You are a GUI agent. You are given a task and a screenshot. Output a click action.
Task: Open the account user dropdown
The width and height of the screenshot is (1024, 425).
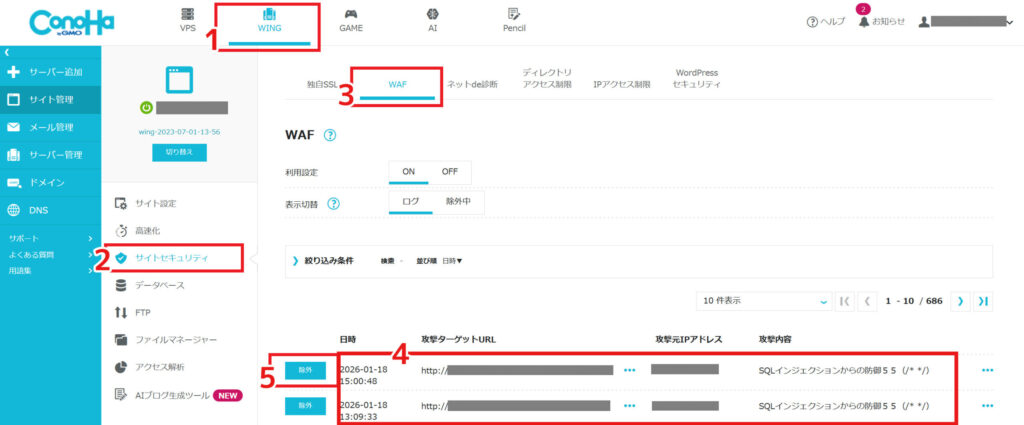point(965,21)
